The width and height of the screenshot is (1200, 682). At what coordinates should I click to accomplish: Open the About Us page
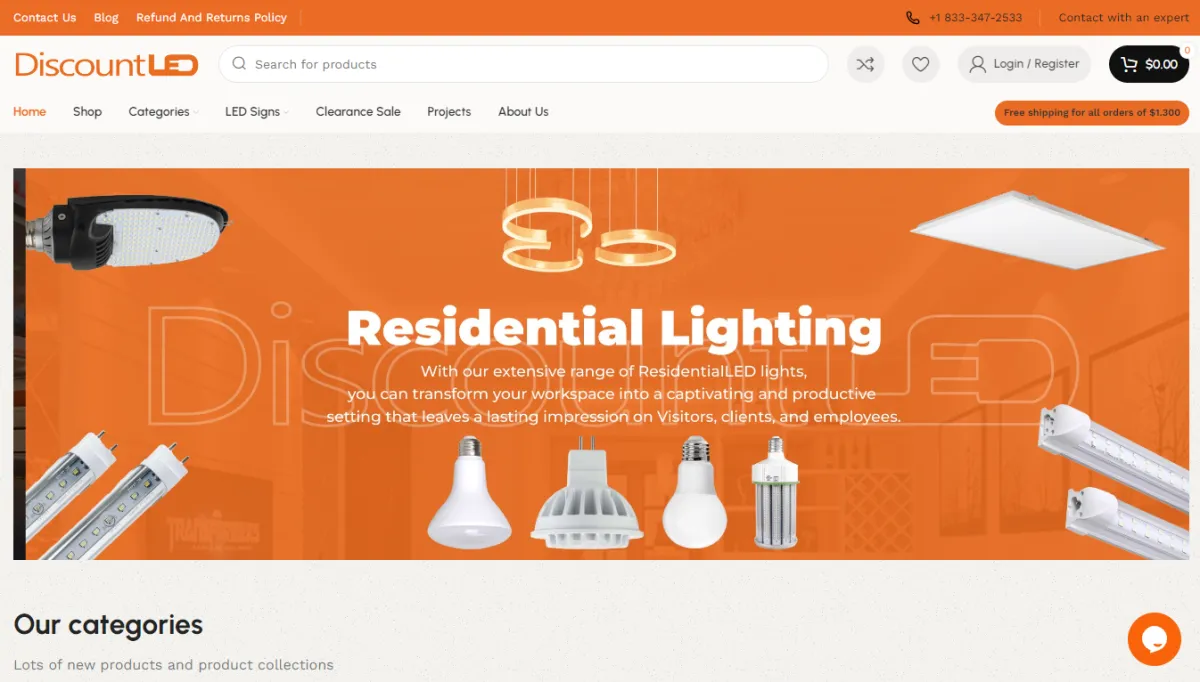pos(523,112)
